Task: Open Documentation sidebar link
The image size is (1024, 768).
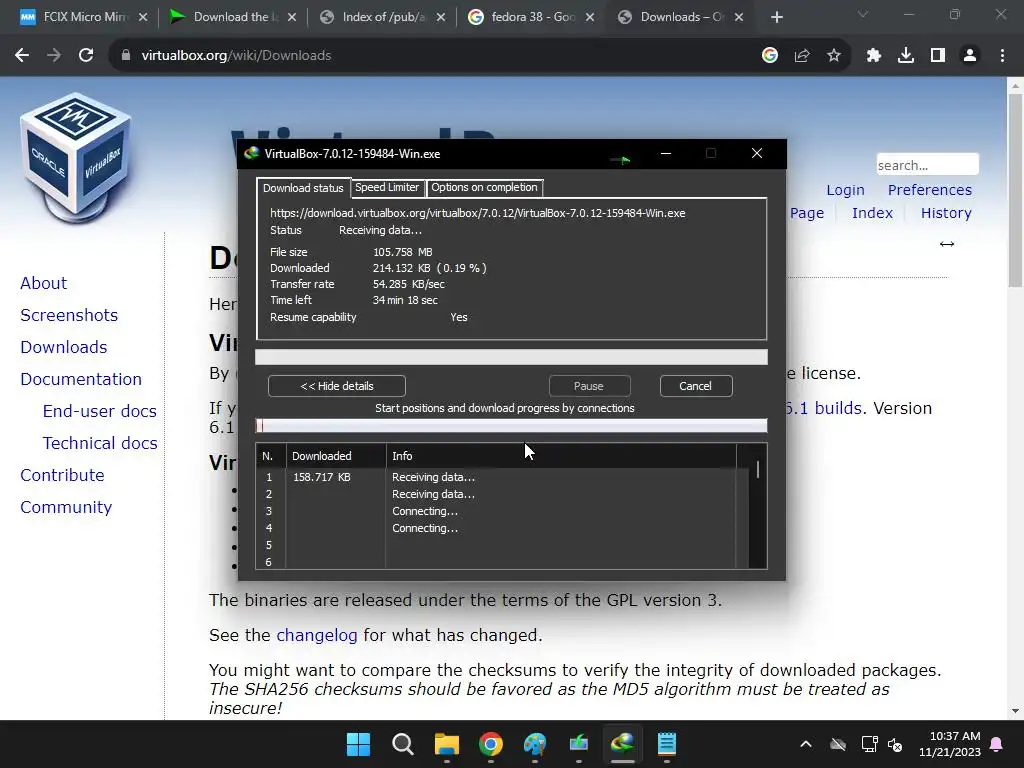Action: [81, 379]
